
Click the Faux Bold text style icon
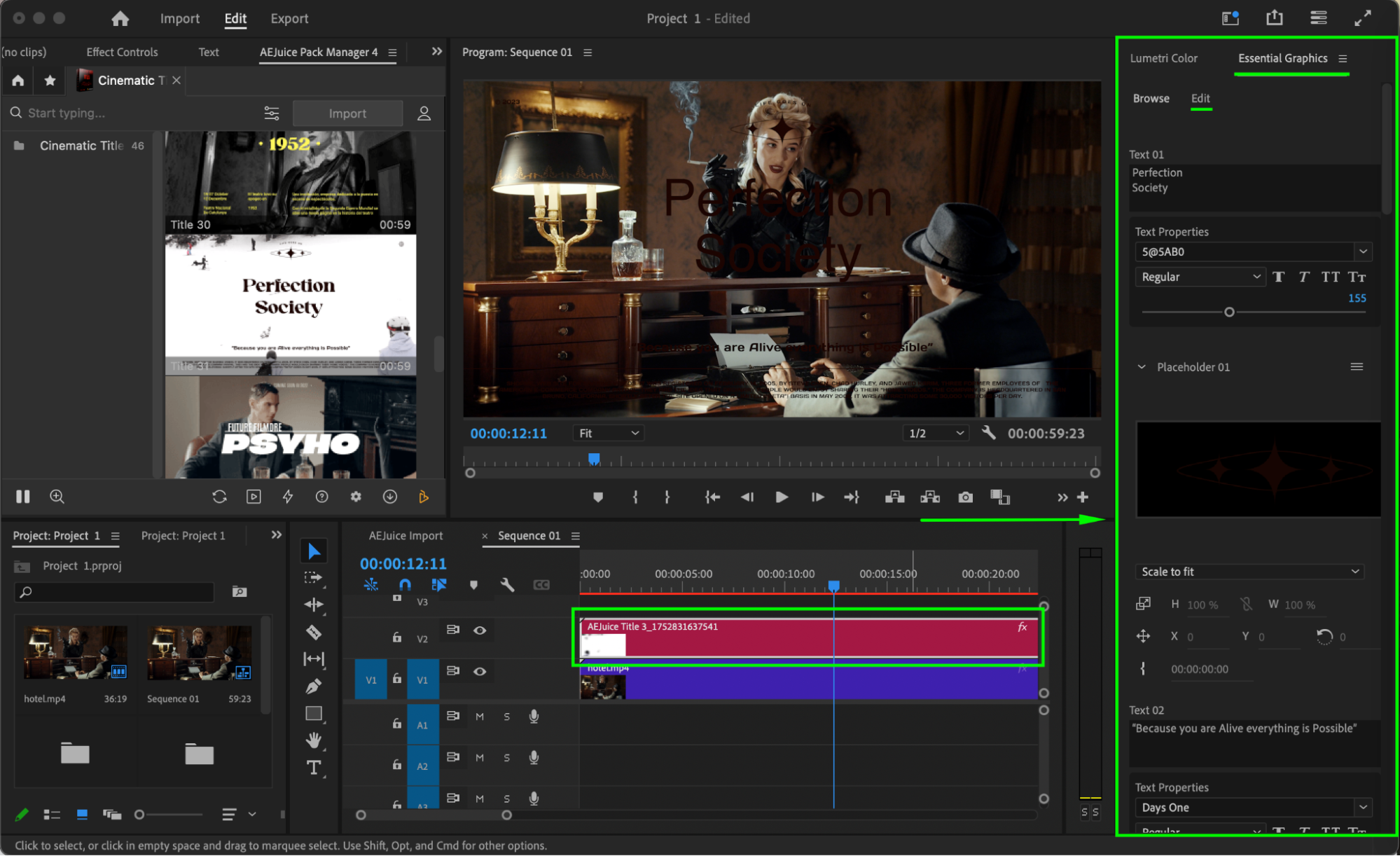[1279, 277]
